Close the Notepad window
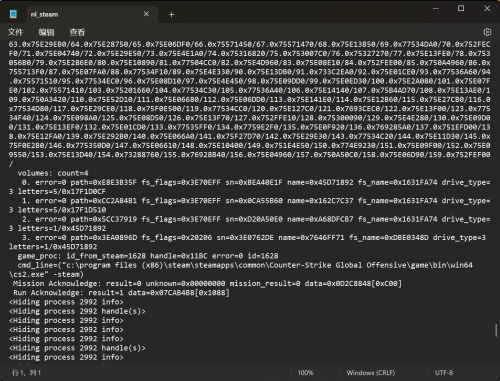The height and width of the screenshot is (381, 500). point(487,8)
